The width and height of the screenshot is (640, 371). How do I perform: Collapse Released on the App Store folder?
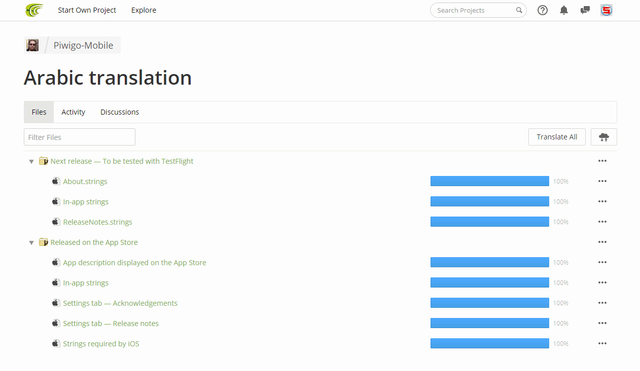pyautogui.click(x=31, y=242)
